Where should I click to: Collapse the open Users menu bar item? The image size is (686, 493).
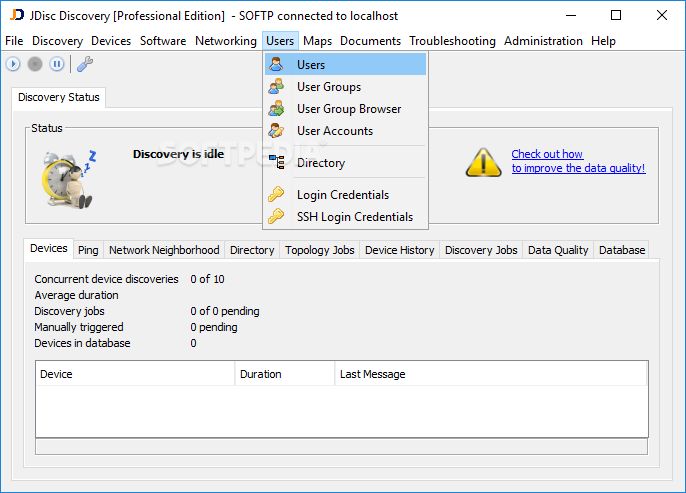pos(280,41)
